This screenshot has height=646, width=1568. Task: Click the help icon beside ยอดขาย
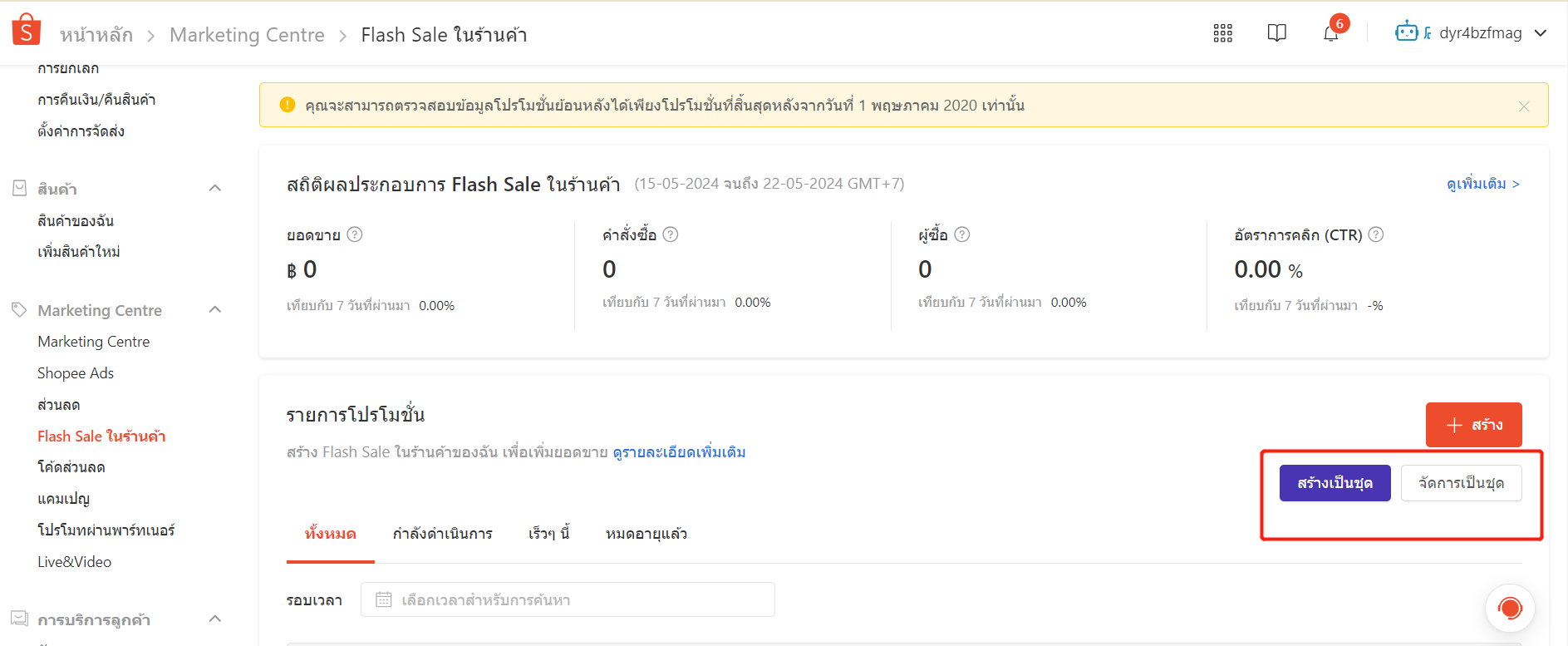[355, 234]
